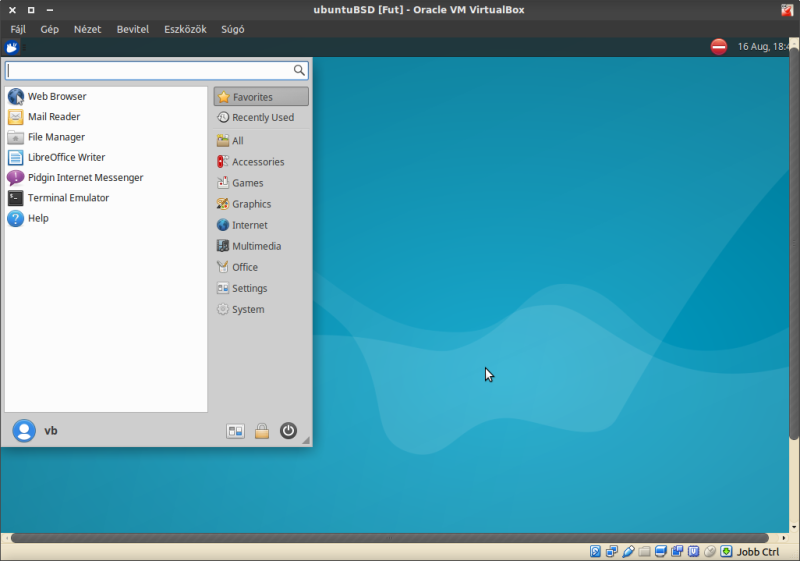
Task: Click the red no-entry indicator in panel
Action: coord(719,47)
